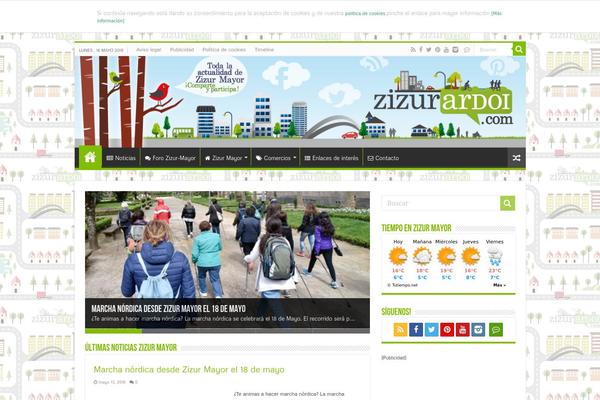This screenshot has width=600, height=400.
Task: Open the orange RSS button under Síguenos
Action: pyautogui.click(x=400, y=330)
